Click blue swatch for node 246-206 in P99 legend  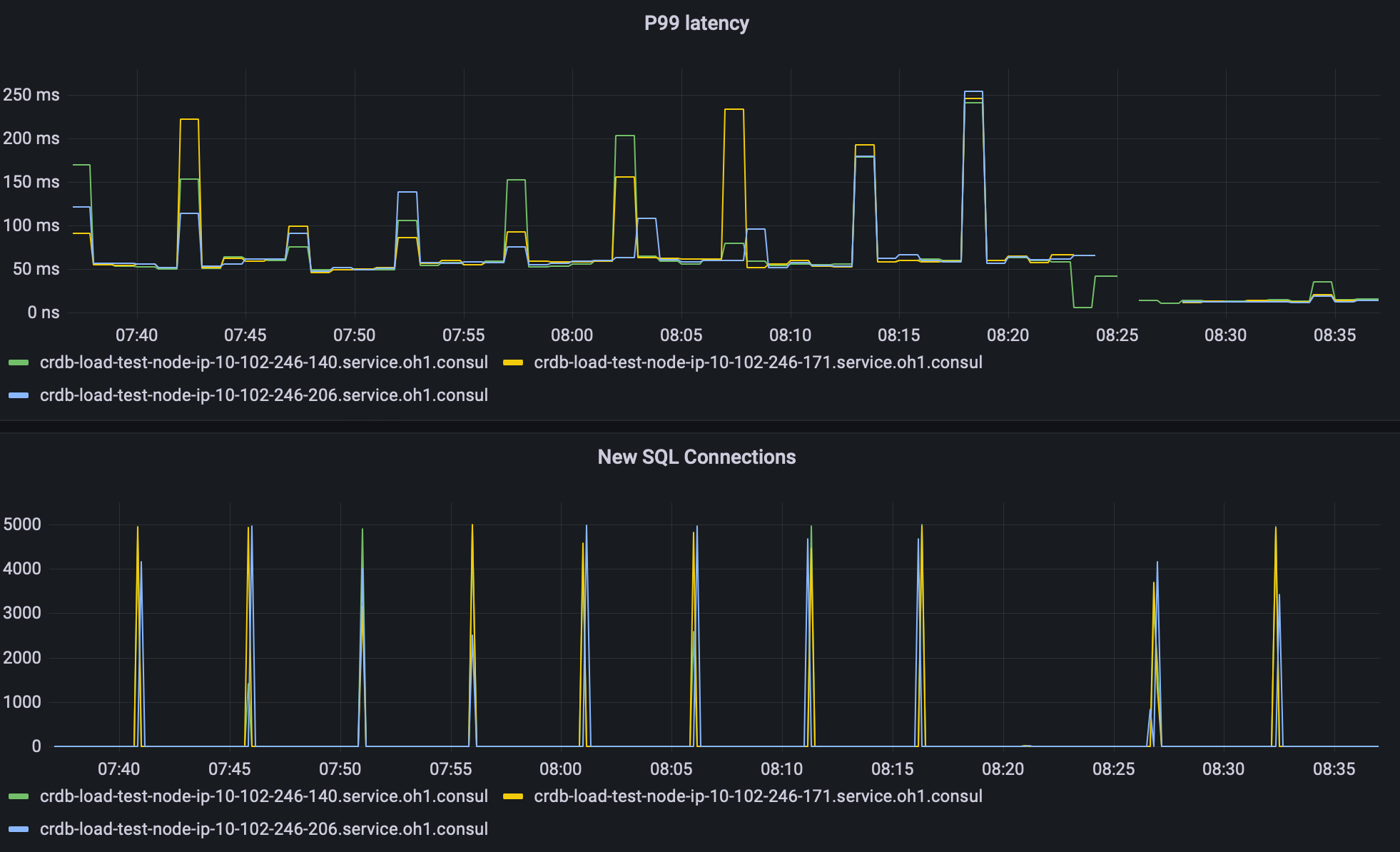[x=19, y=395]
